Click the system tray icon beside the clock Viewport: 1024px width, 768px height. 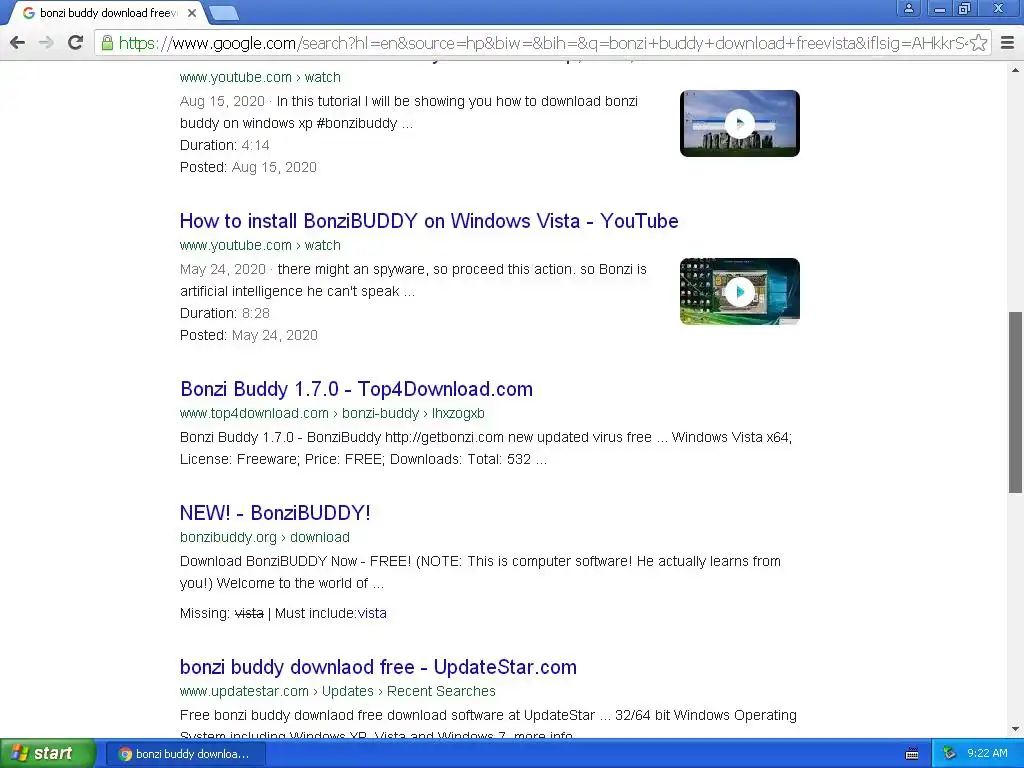[950, 754]
